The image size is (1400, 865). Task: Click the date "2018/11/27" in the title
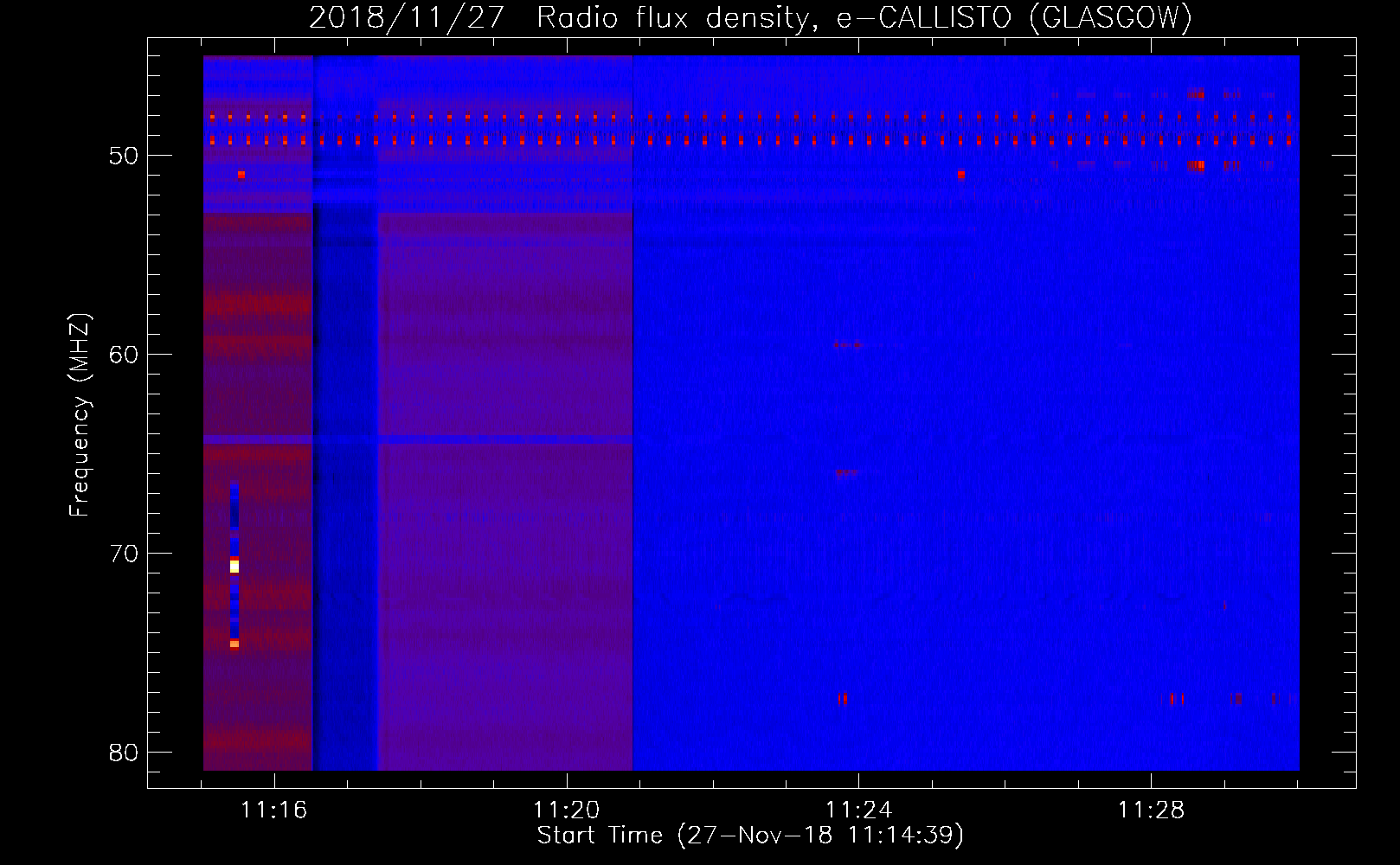[407, 17]
